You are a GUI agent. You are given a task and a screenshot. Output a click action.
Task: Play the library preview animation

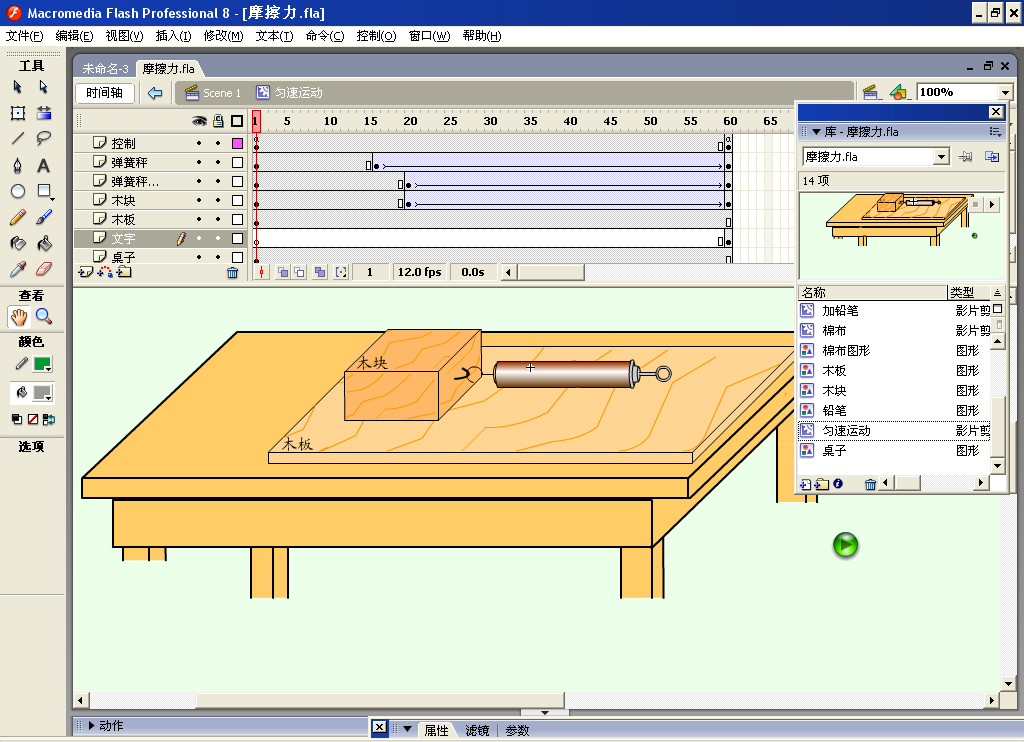pyautogui.click(x=992, y=204)
